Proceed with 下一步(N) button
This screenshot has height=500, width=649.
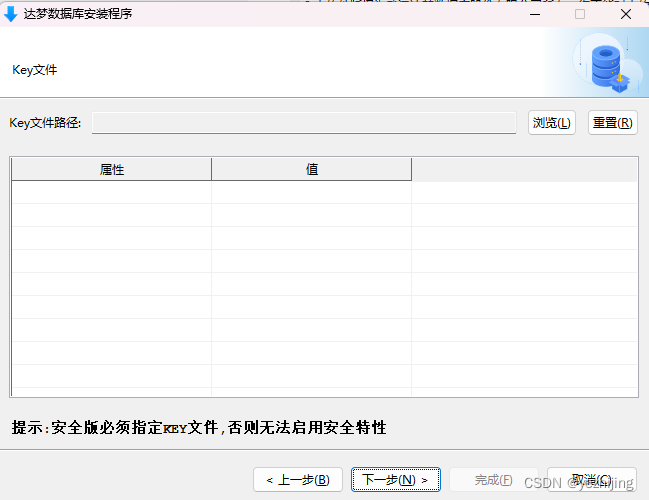pyautogui.click(x=396, y=480)
